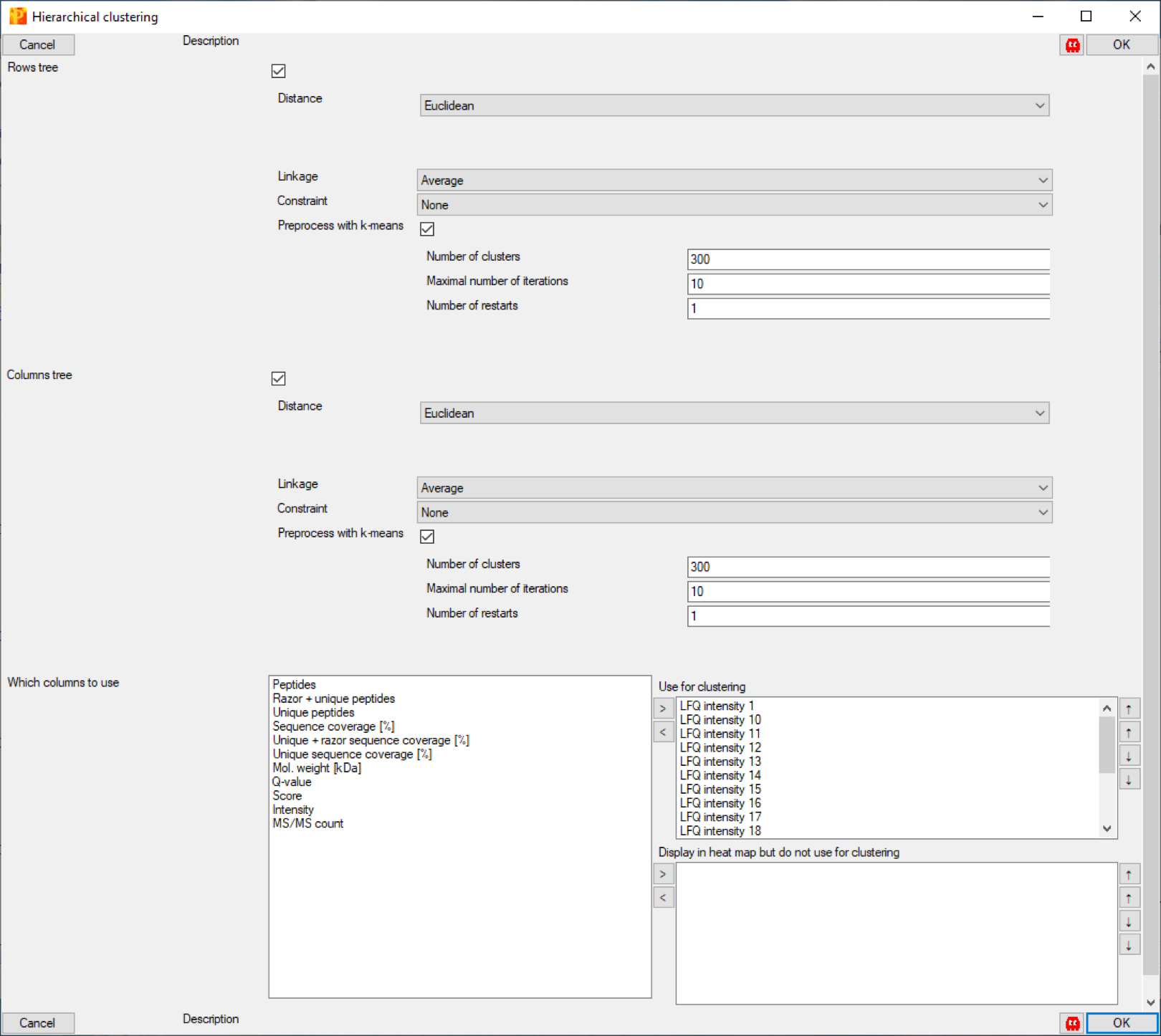Disable the Columns tree checkbox

(279, 378)
